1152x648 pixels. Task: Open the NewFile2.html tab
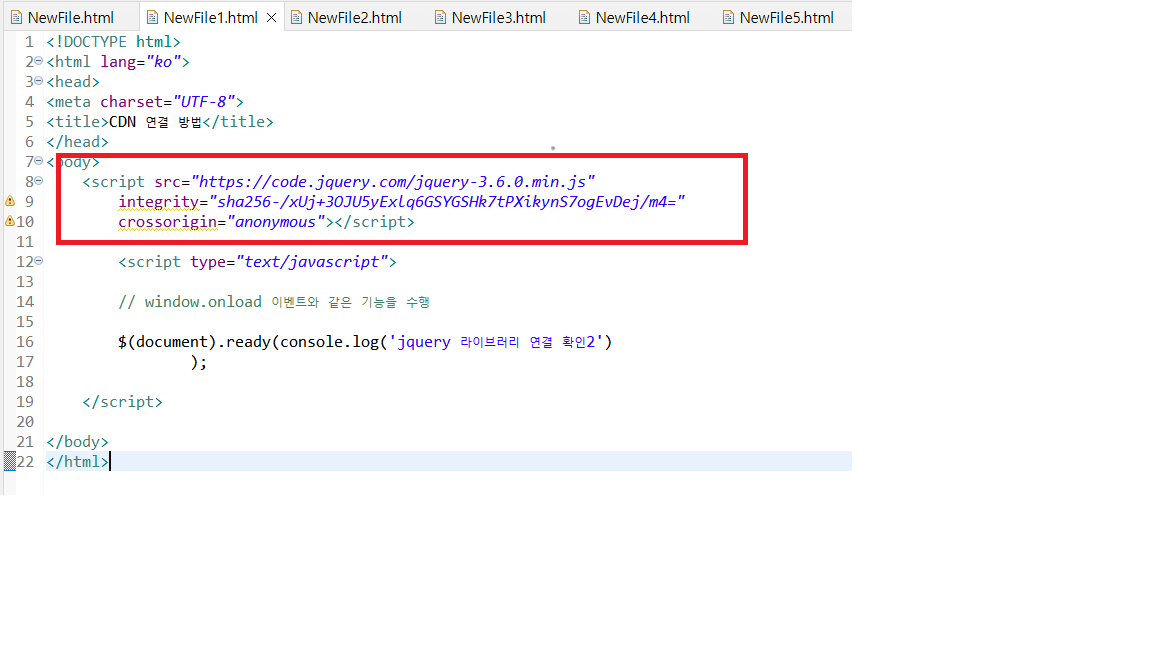[354, 18]
